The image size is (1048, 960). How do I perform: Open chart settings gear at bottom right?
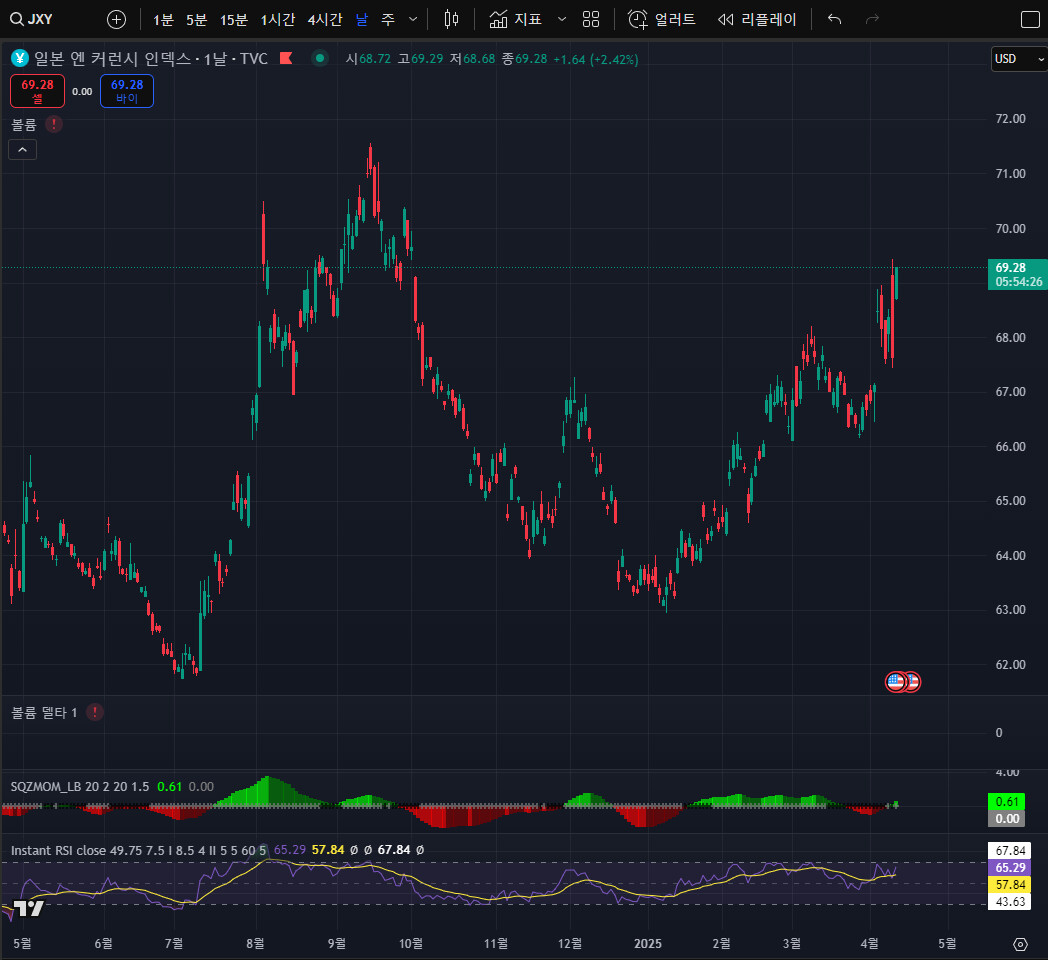(1020, 944)
